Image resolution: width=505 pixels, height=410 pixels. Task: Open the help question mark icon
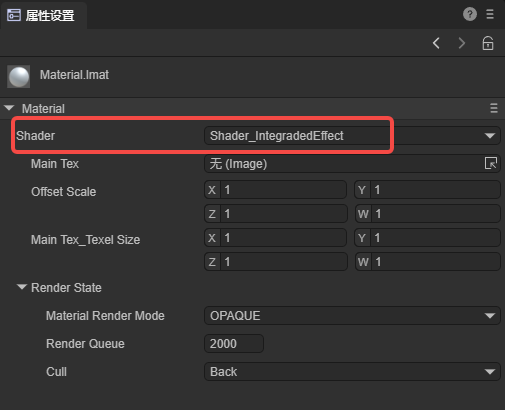coord(470,14)
